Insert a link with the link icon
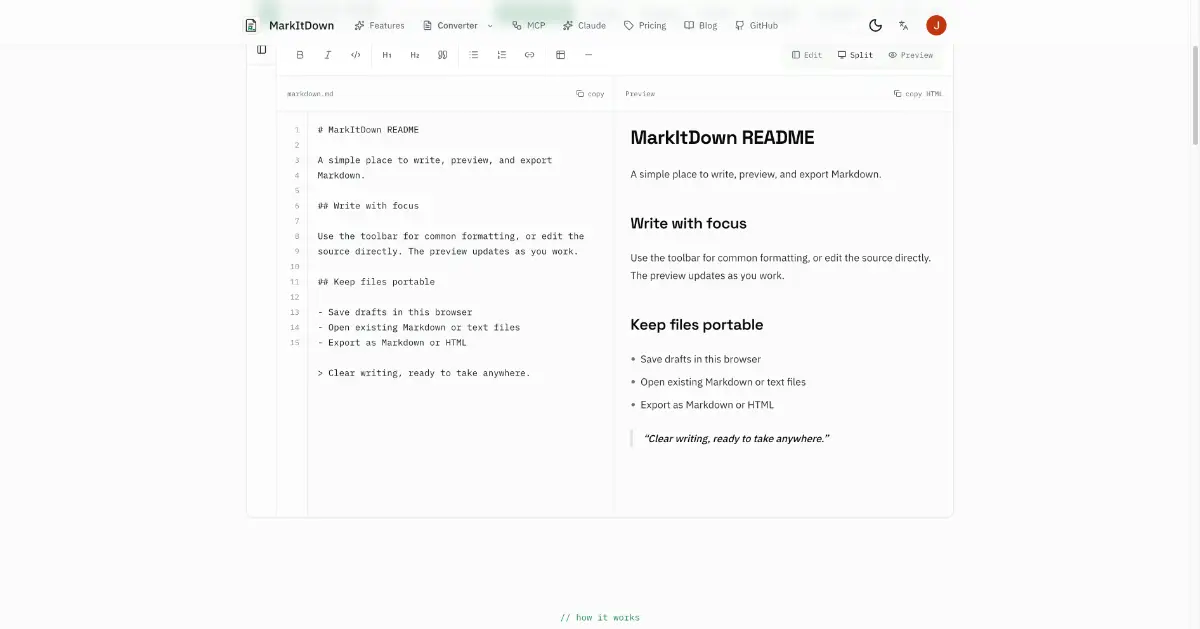1200x629 pixels. (529, 55)
